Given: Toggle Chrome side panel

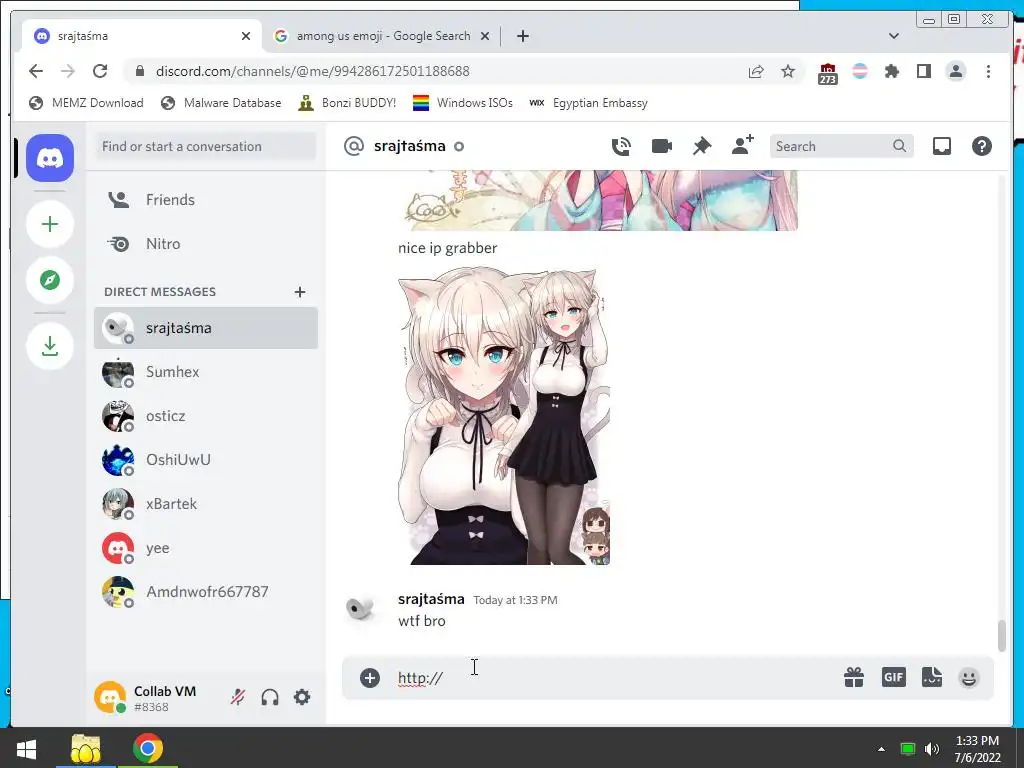Looking at the screenshot, I should [x=923, y=71].
